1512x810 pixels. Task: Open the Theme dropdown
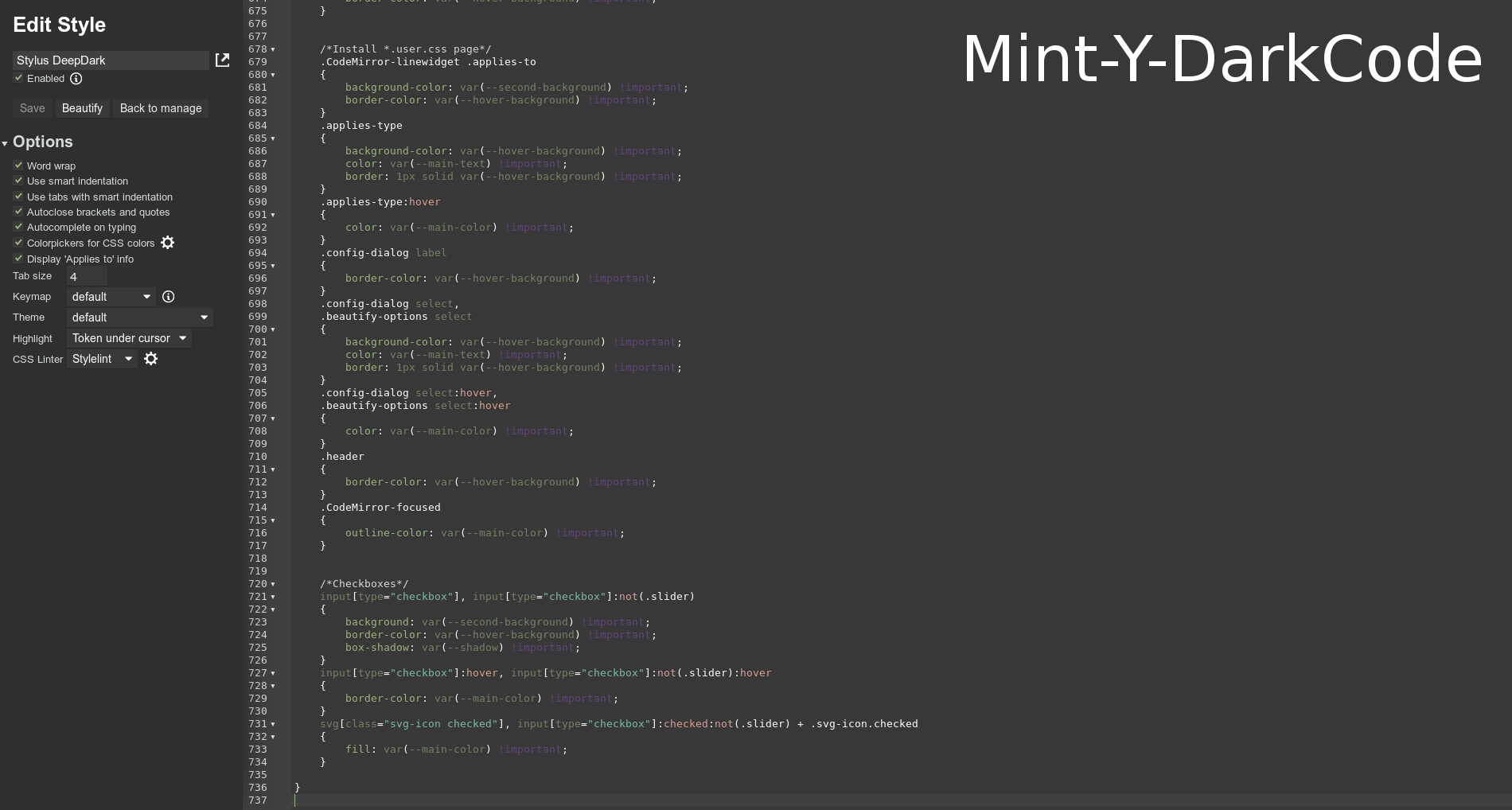[140, 317]
